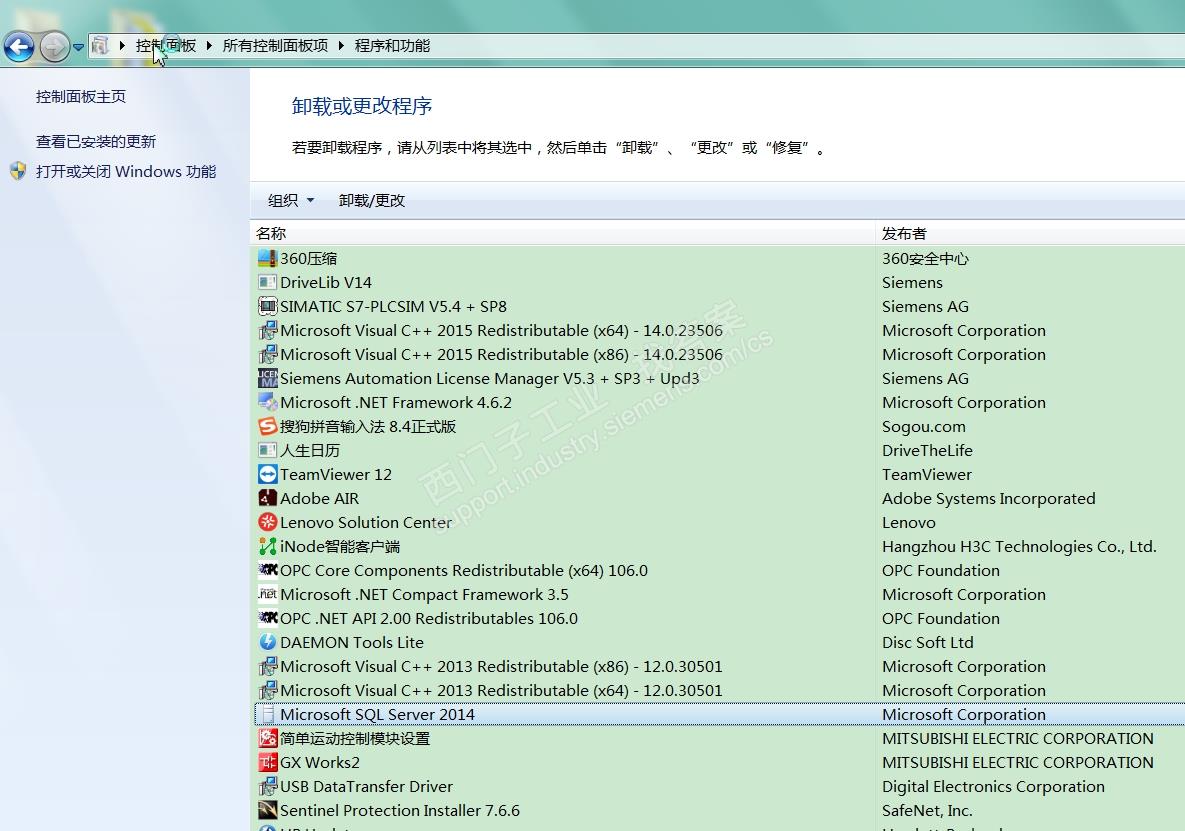The height and width of the screenshot is (831, 1185).
Task: Click DAEMON Tools Lite icon
Action: tap(268, 642)
